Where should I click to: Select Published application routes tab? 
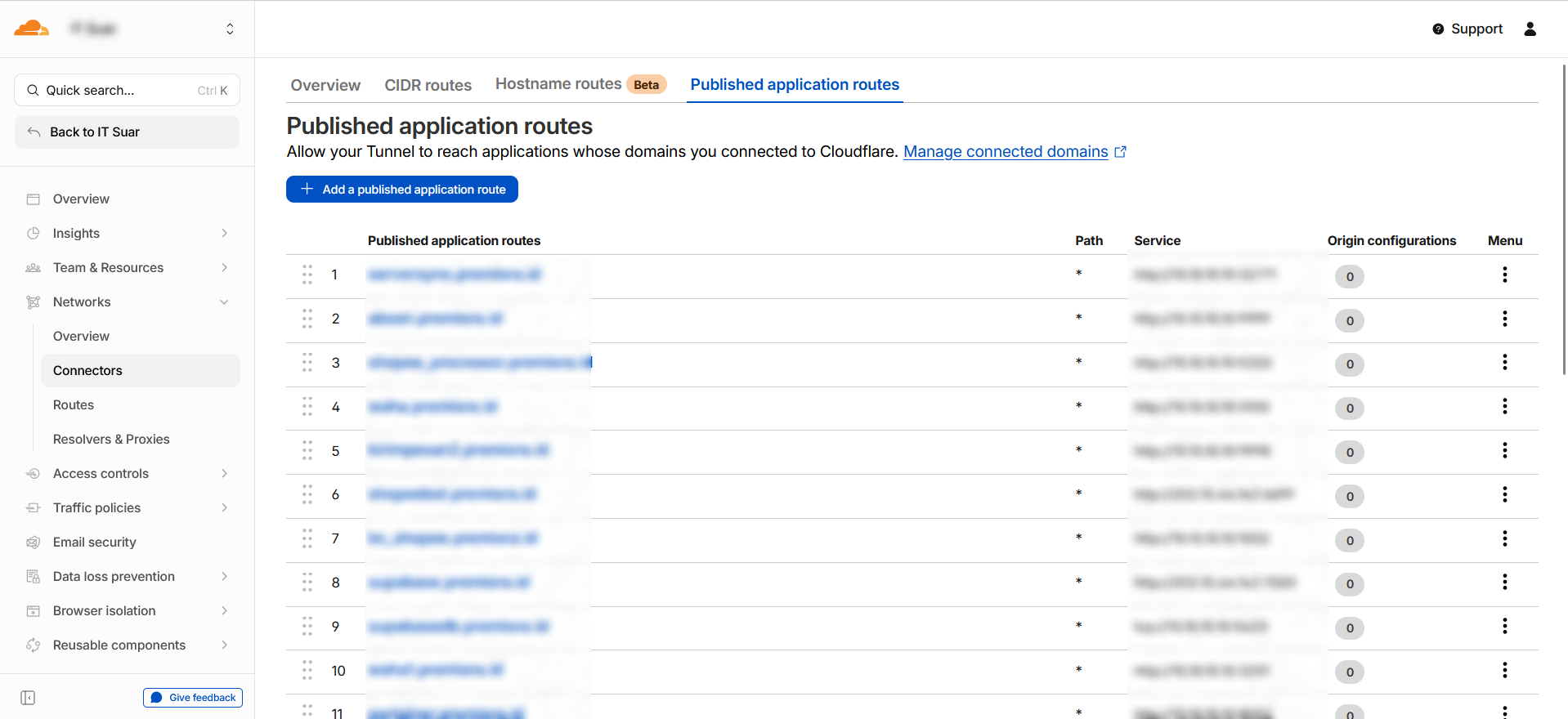click(795, 84)
